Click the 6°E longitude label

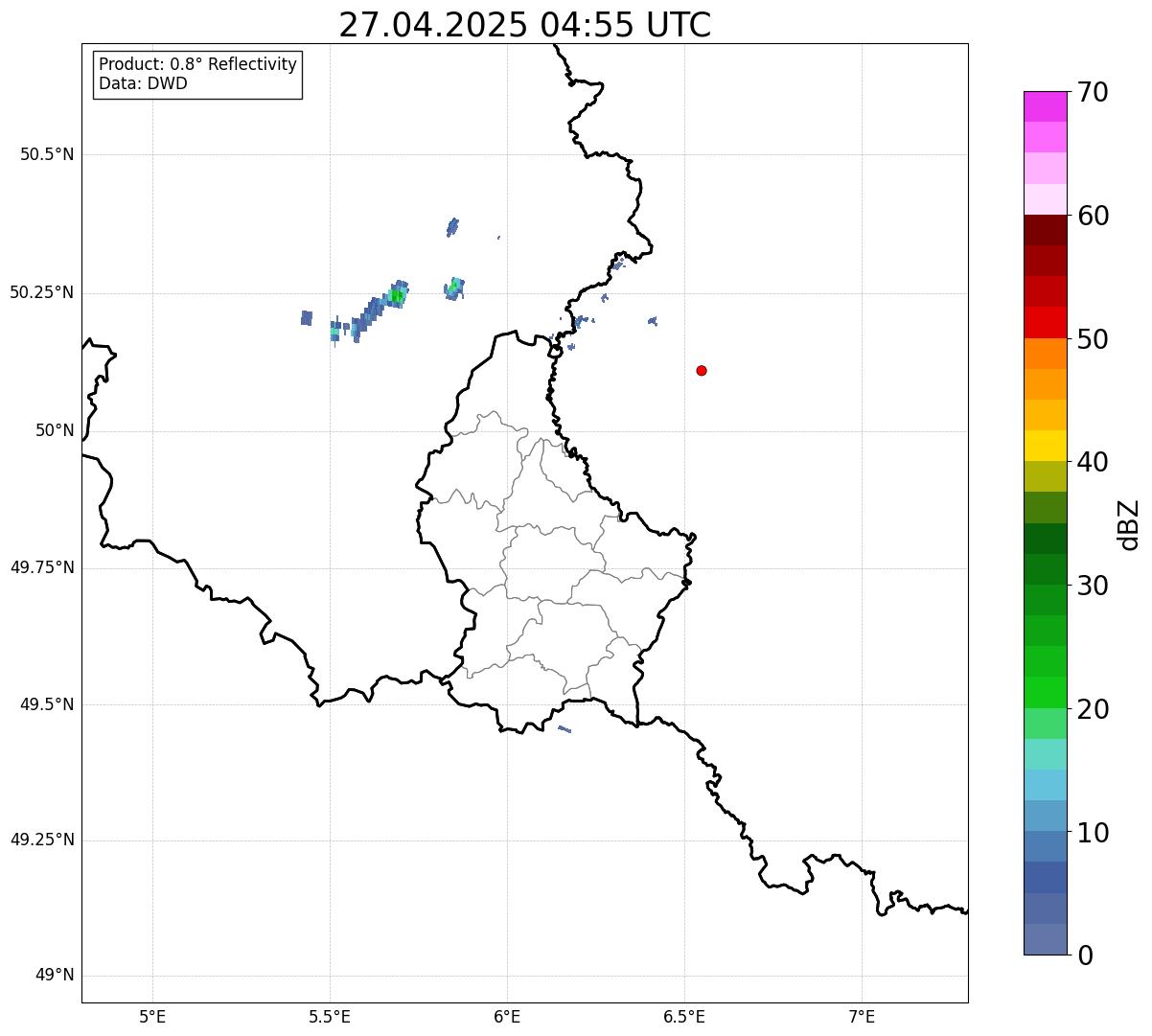point(507,1016)
